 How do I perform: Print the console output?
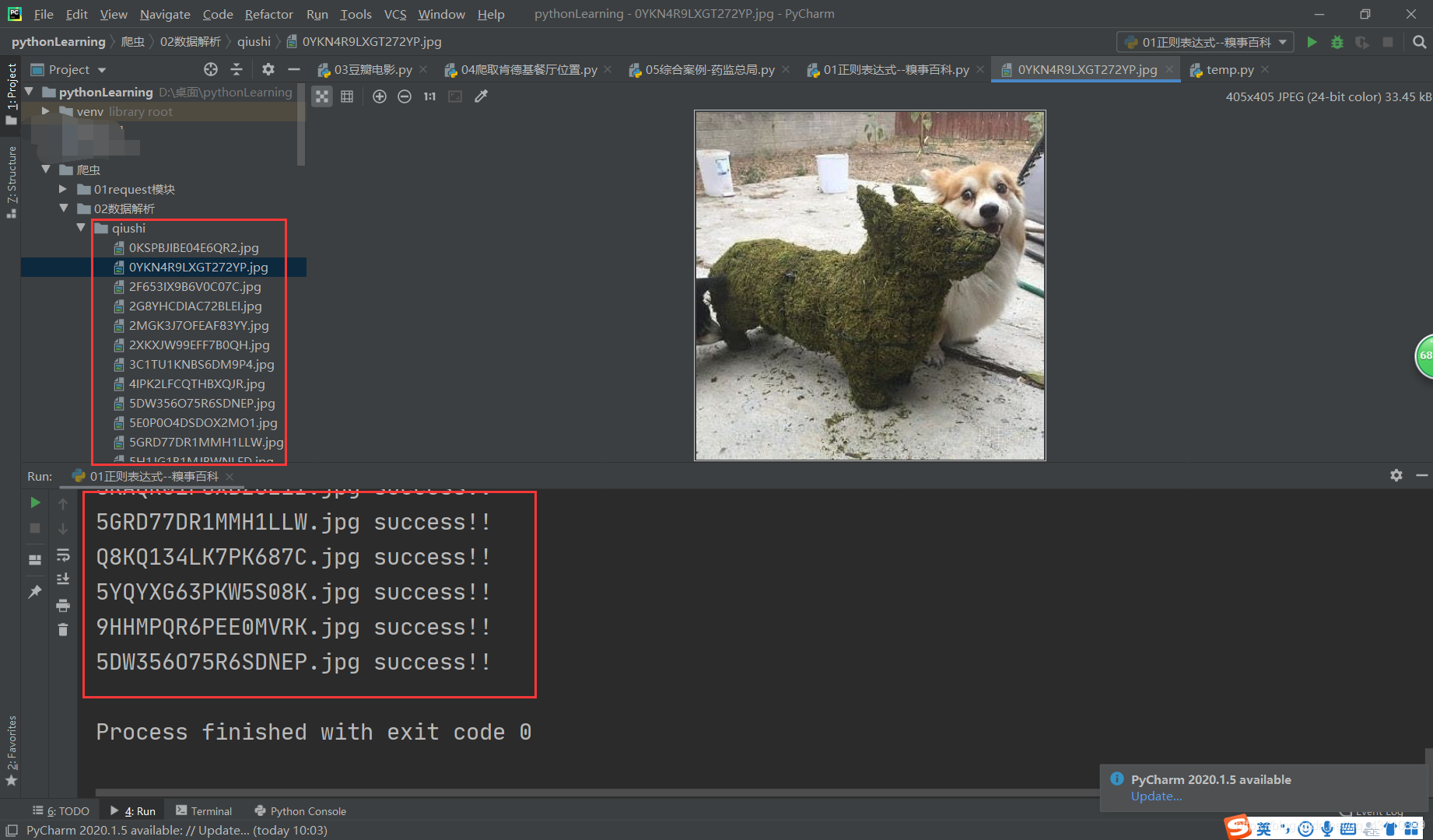tap(63, 605)
